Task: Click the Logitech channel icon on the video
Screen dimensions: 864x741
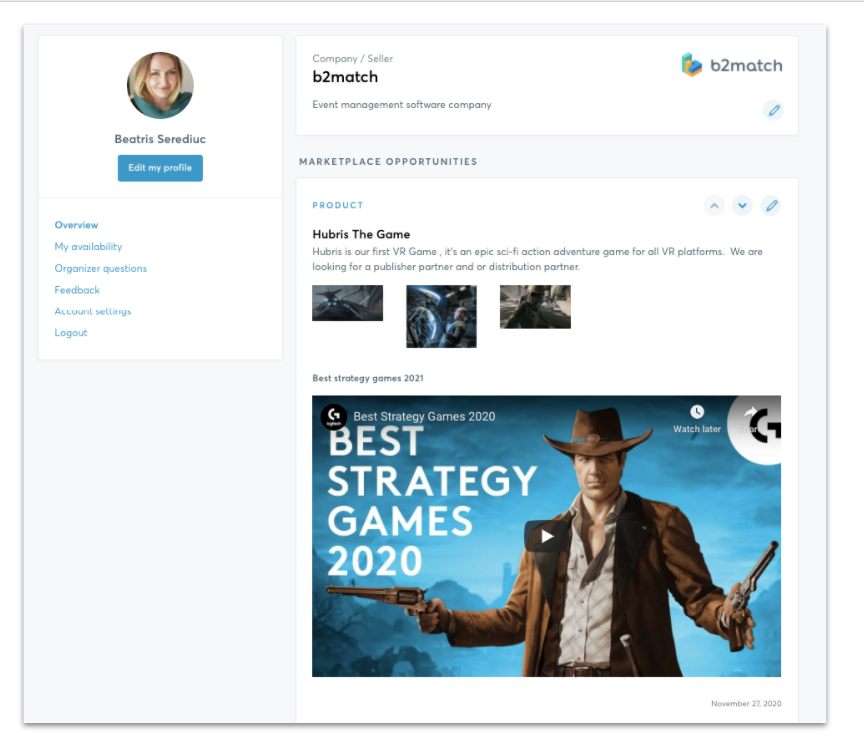Action: click(333, 417)
